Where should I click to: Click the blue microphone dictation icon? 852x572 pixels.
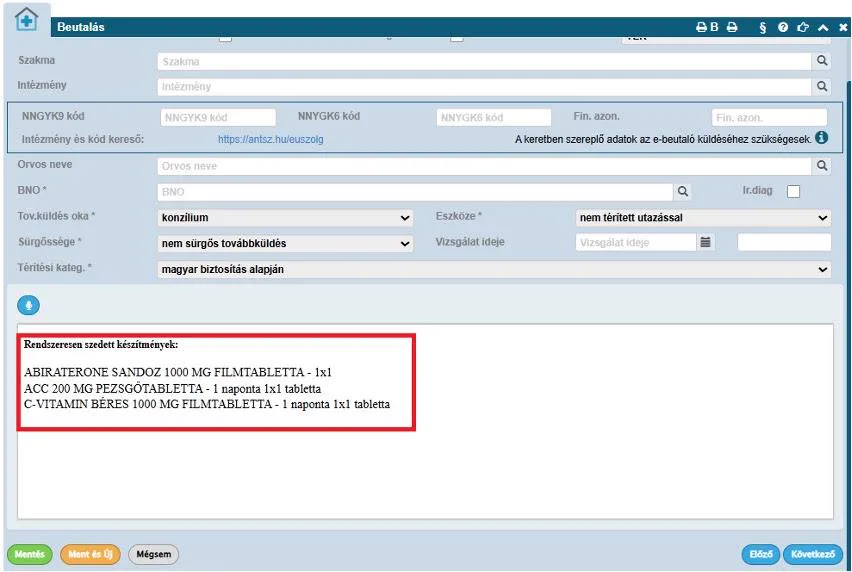point(28,305)
